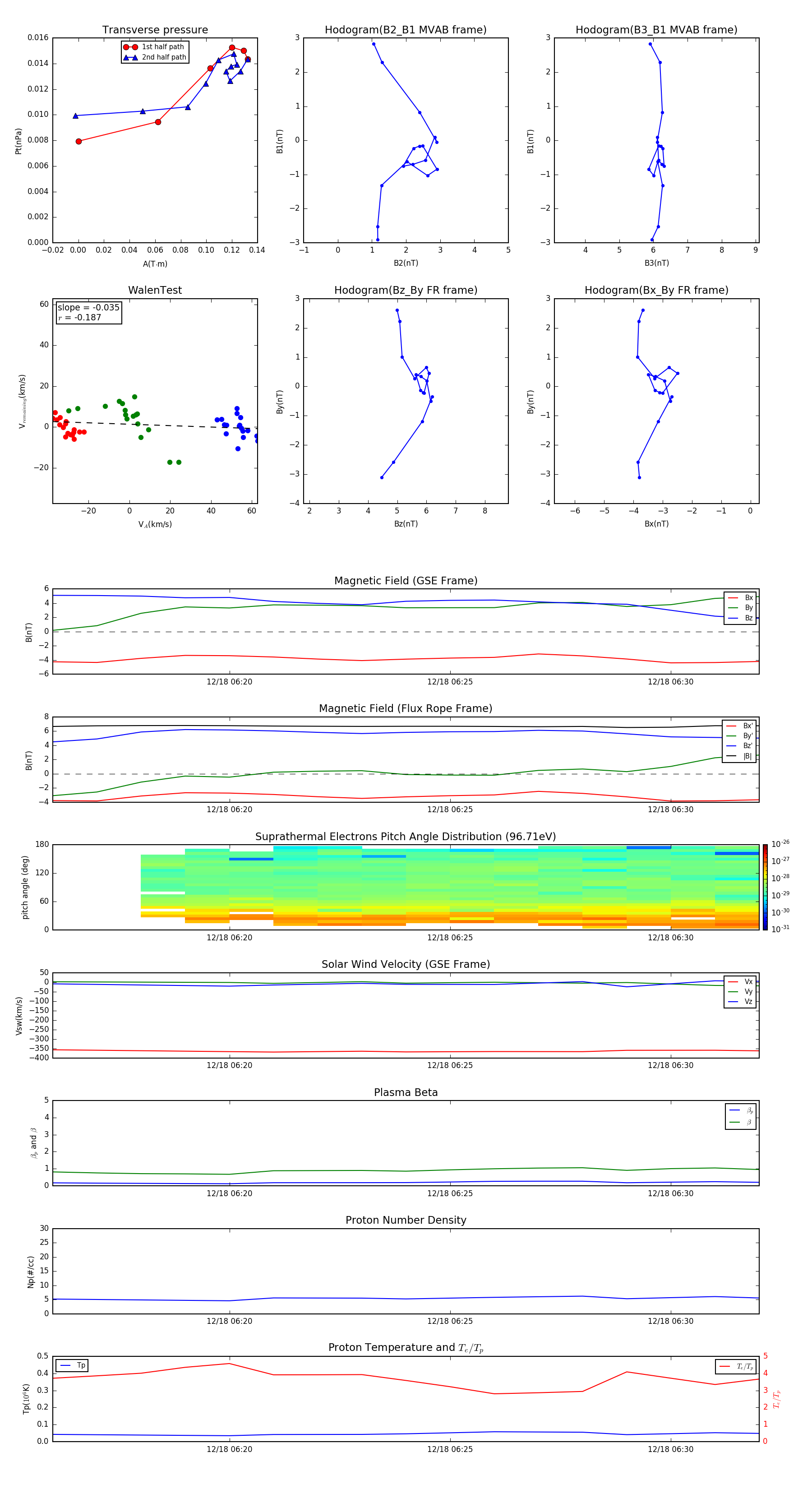Click the colorbar's bottom label 10^-31
Screen dimensions: 812x1489
click(780, 929)
